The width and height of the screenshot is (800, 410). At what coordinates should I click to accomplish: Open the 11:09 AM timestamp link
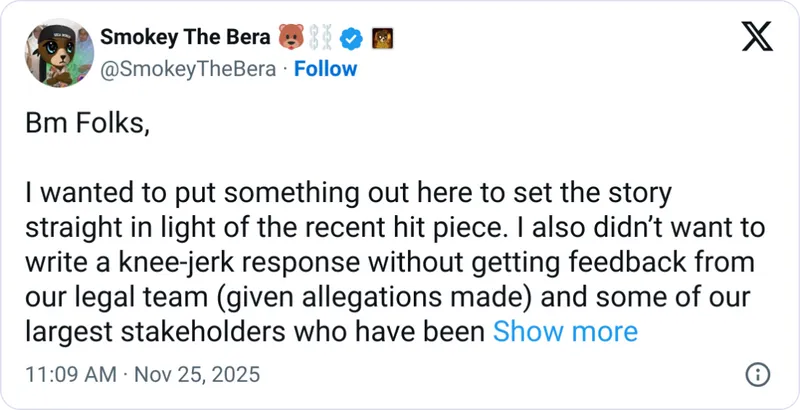point(68,375)
